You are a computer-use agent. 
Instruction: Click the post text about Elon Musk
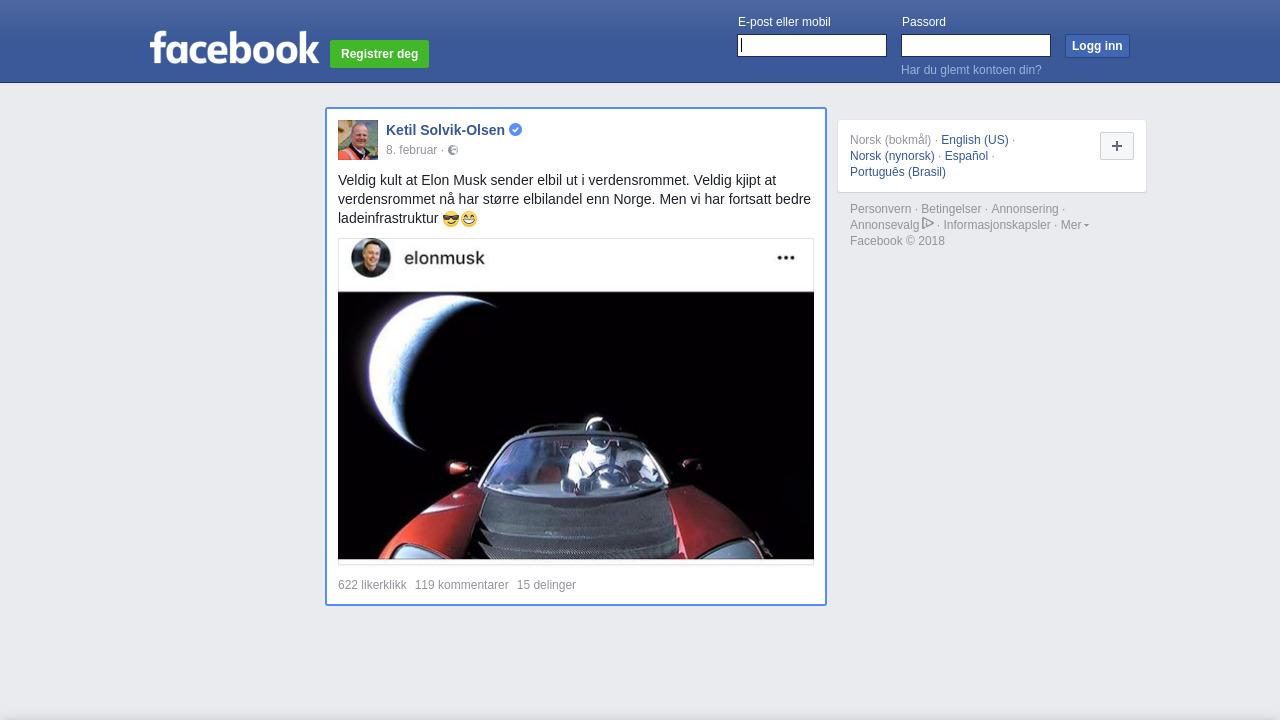coord(575,199)
